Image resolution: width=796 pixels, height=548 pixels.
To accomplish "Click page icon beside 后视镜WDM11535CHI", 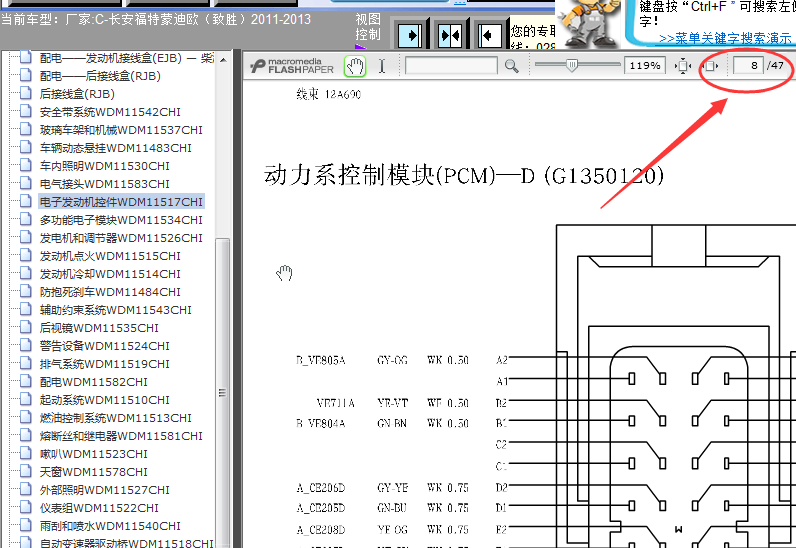I will tap(25, 327).
